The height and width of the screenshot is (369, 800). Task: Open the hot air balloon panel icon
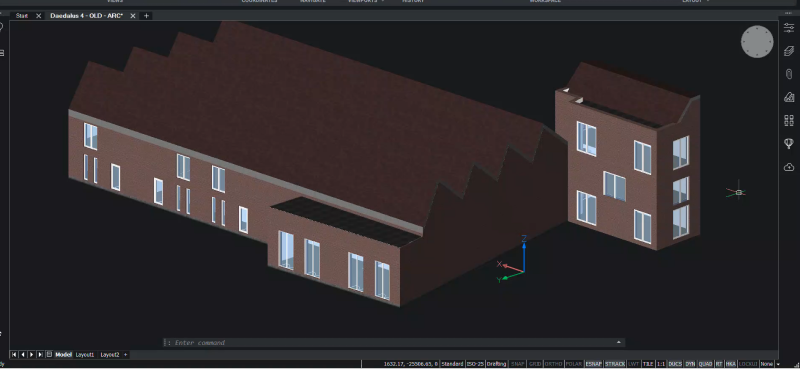789,143
